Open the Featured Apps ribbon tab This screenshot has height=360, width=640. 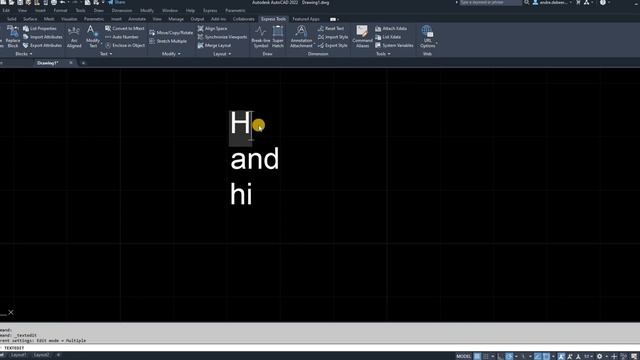[x=306, y=19]
